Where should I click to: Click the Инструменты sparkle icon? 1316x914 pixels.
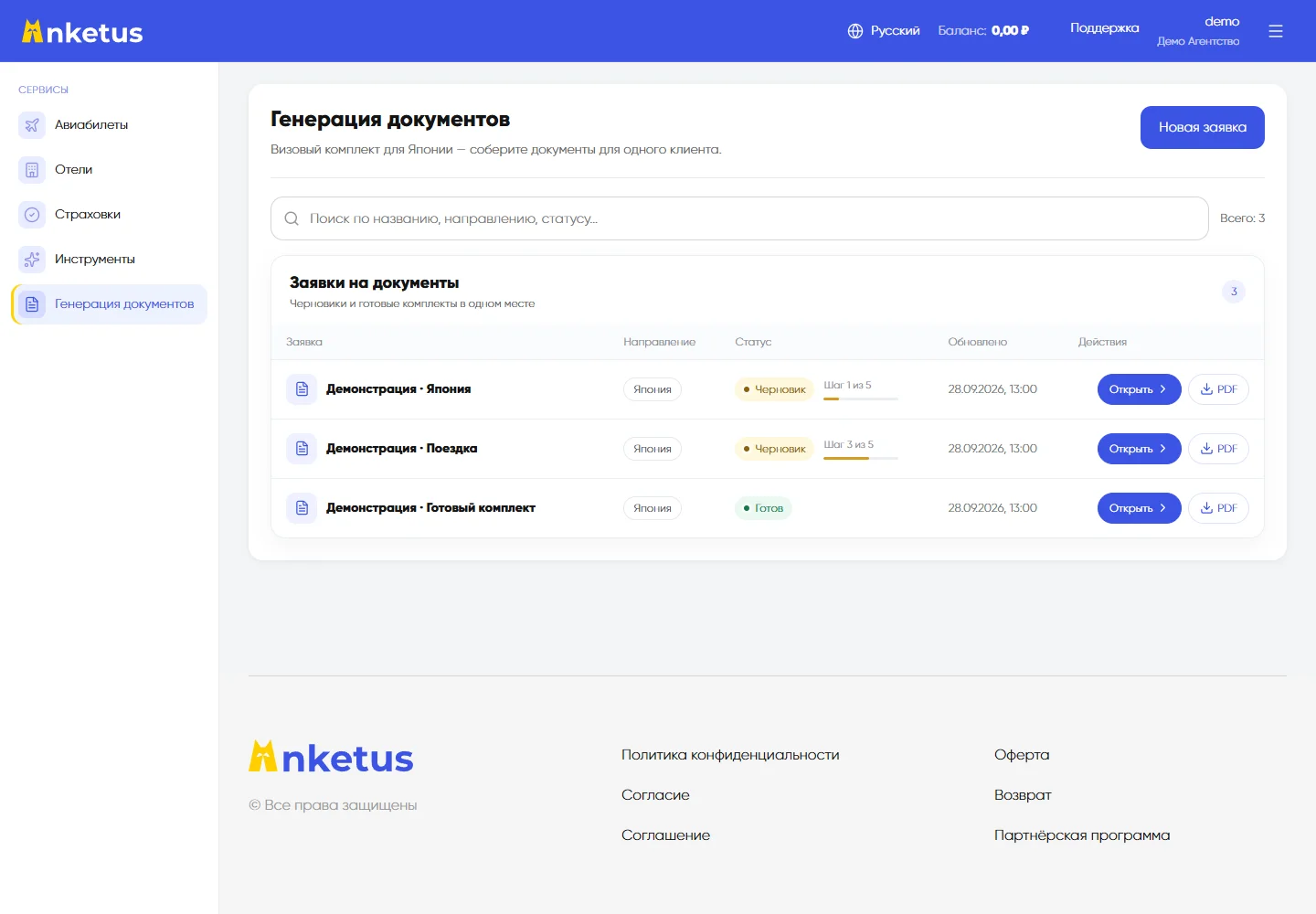(32, 260)
